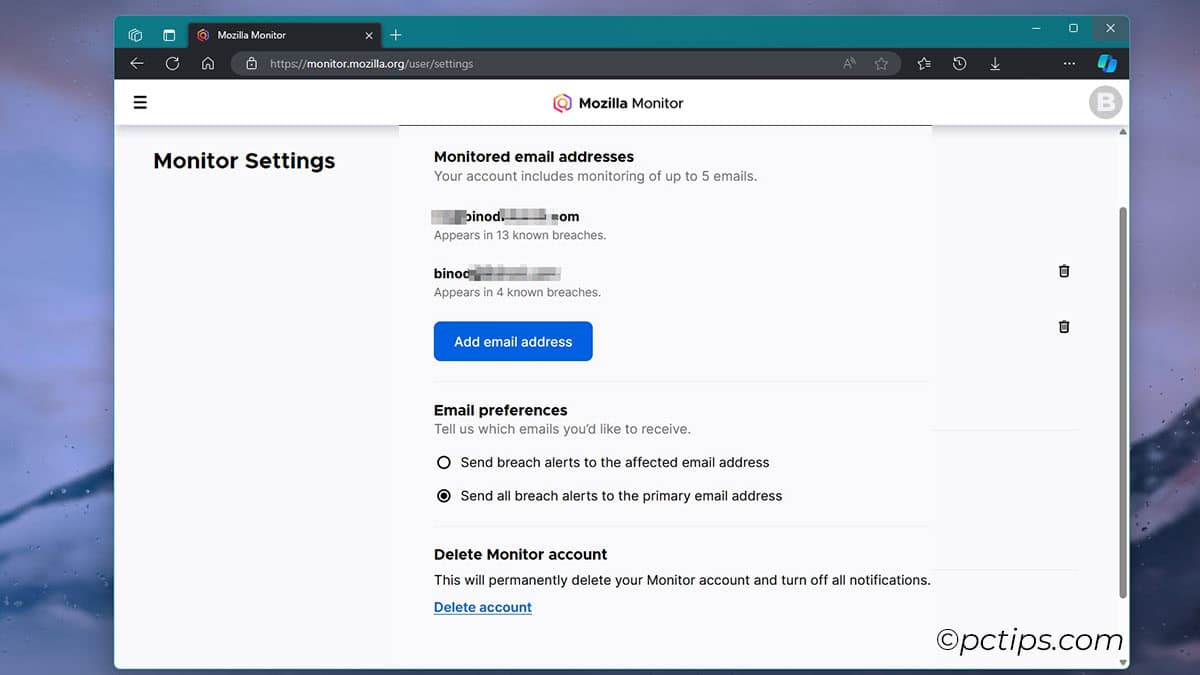Click the second monitored email address
1200x675 pixels.
coord(497,273)
